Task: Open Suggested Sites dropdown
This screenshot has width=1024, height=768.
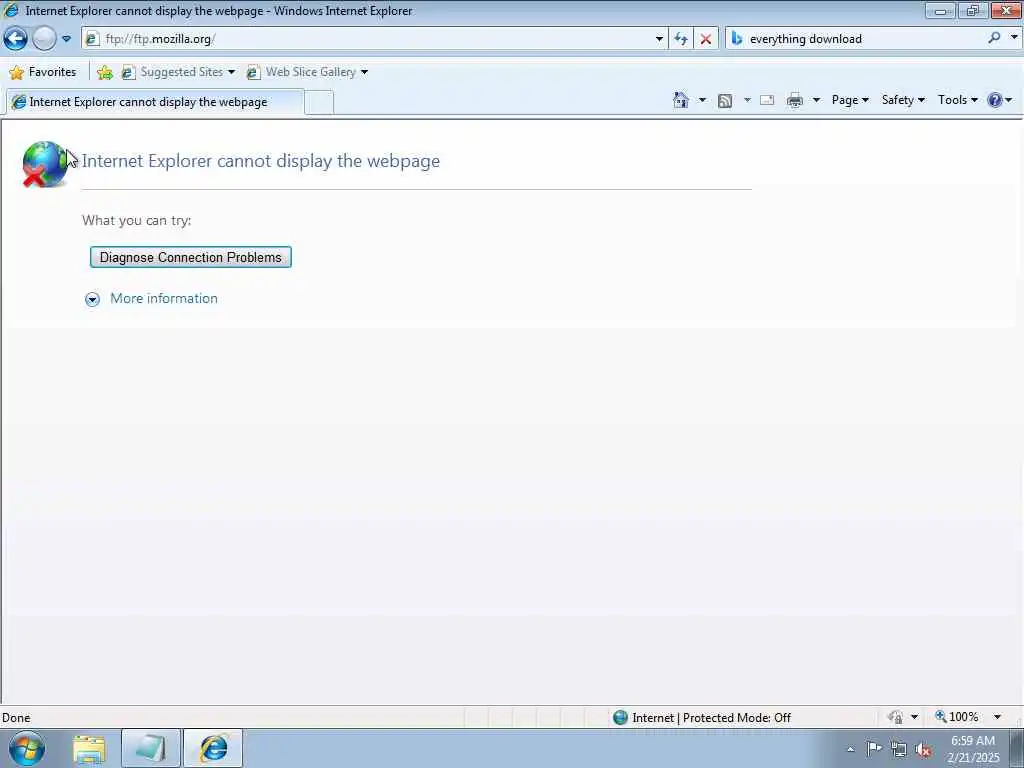Action: click(x=178, y=72)
